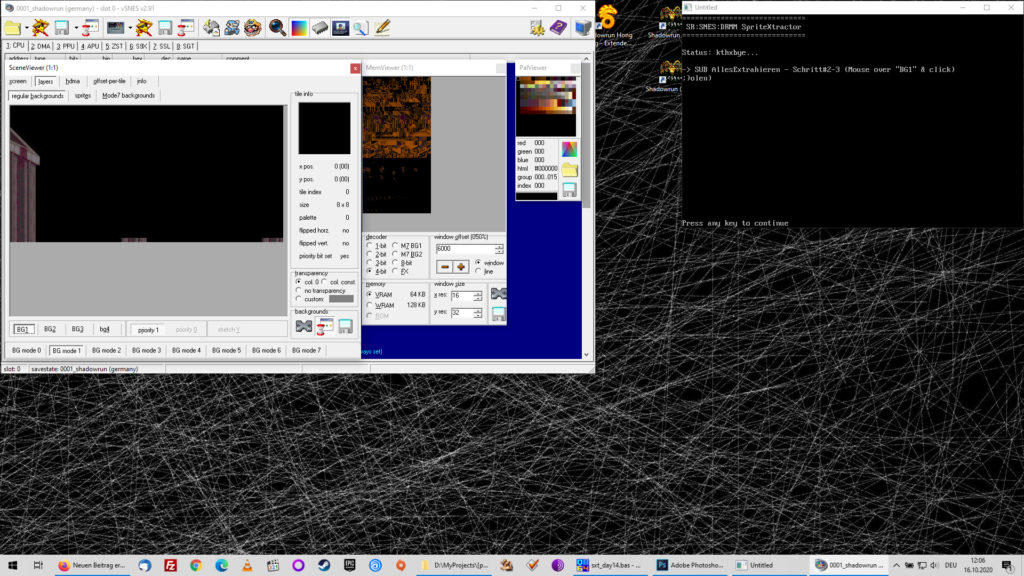This screenshot has height=576, width=1024.
Task: Open Google Chrome from the taskbar
Action: point(196,566)
